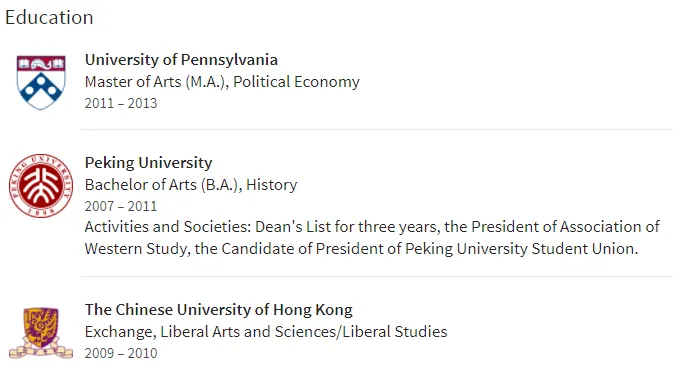
Task: Click the Peking University Student Union text
Action: [521, 248]
